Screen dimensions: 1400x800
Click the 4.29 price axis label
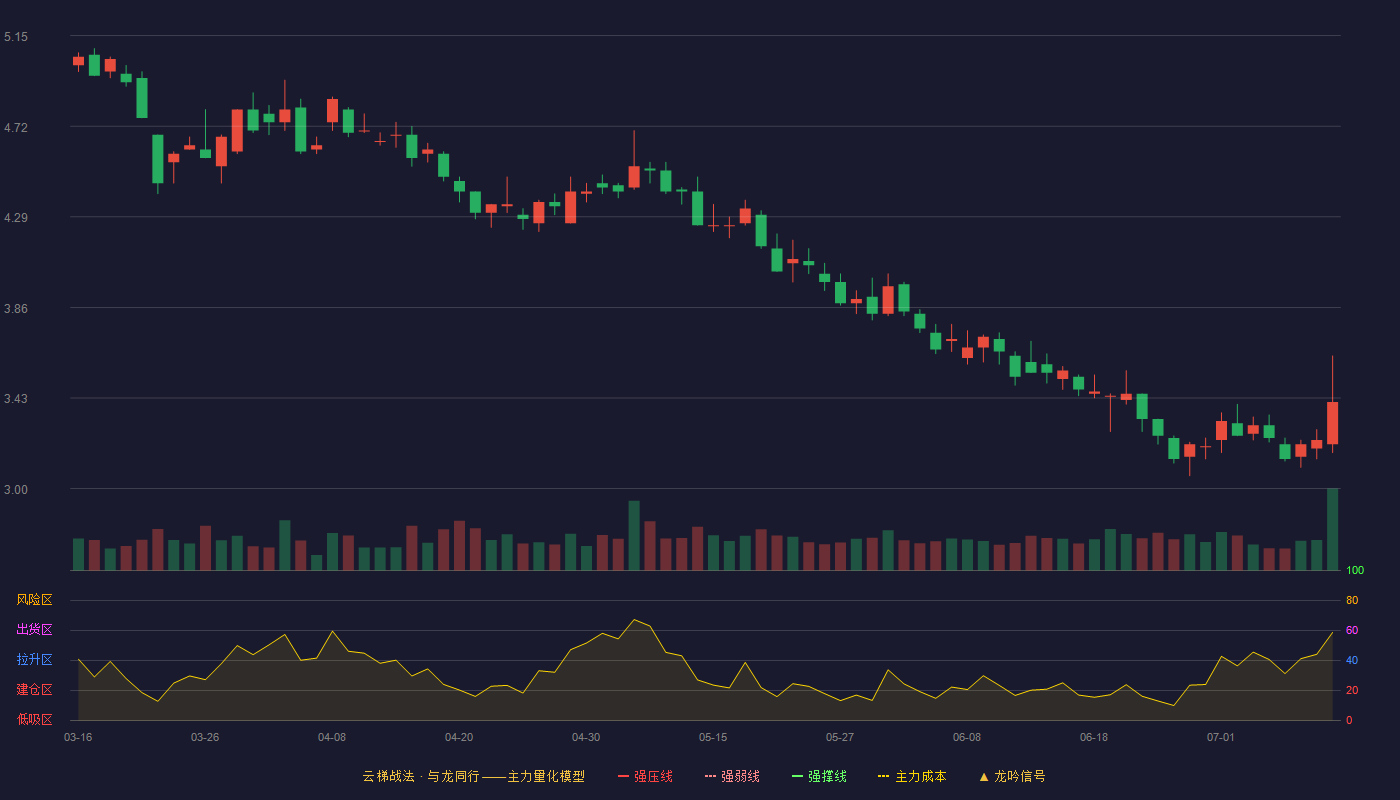point(16,218)
